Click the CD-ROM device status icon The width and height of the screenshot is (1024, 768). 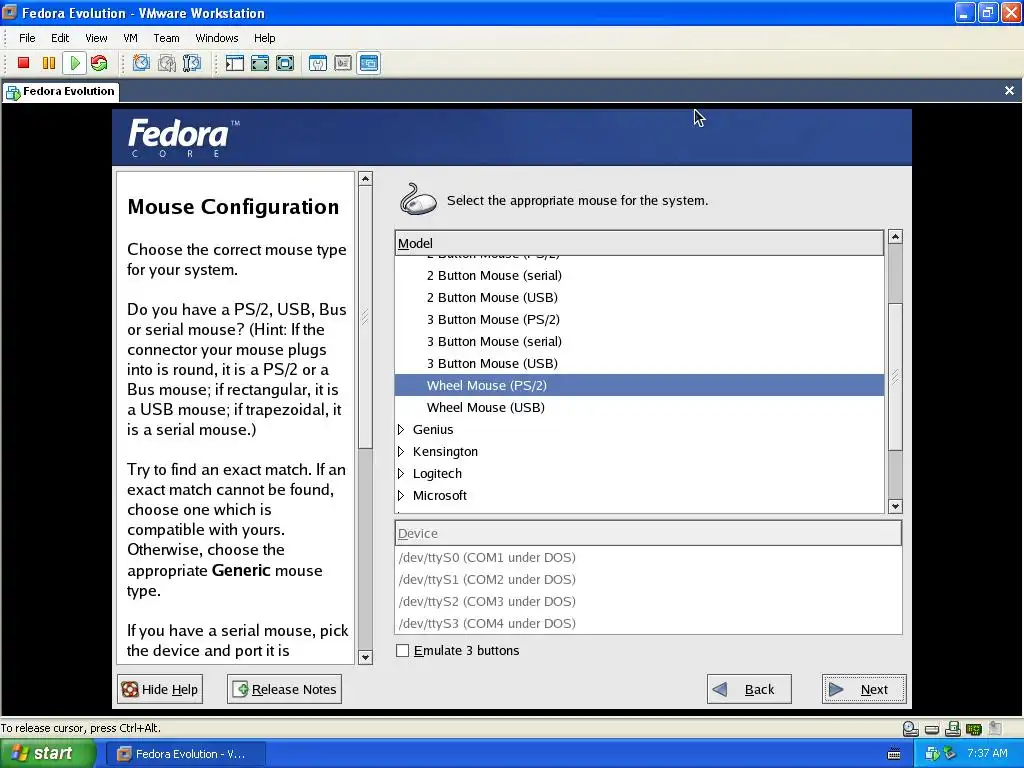(x=910, y=728)
